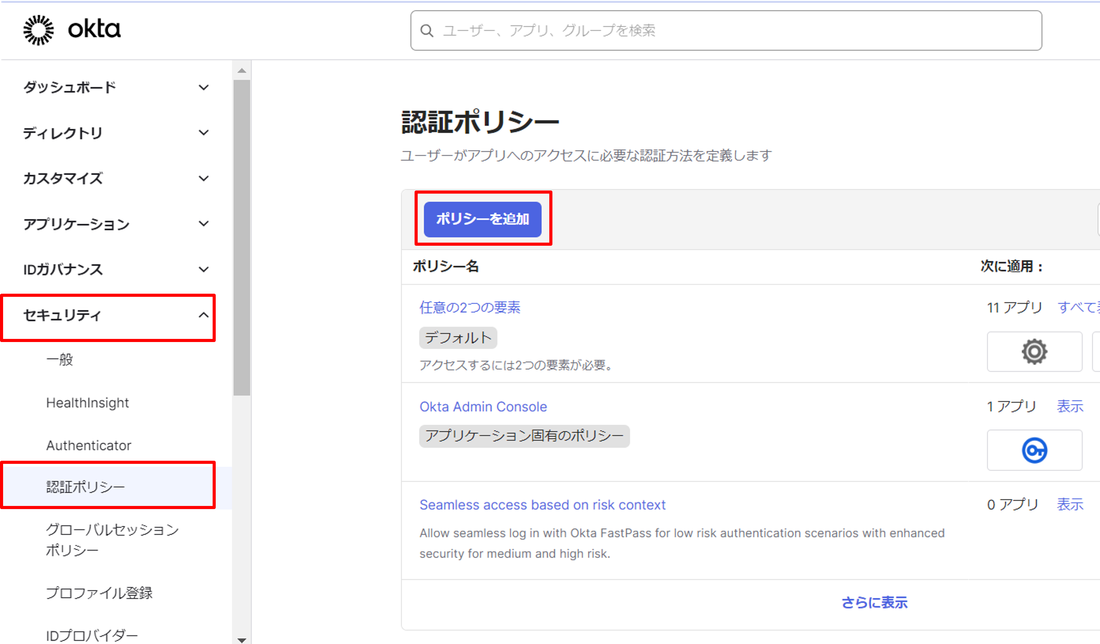This screenshot has height=644, width=1100.
Task: Open Seamless access based on risk context policy
Action: click(542, 504)
